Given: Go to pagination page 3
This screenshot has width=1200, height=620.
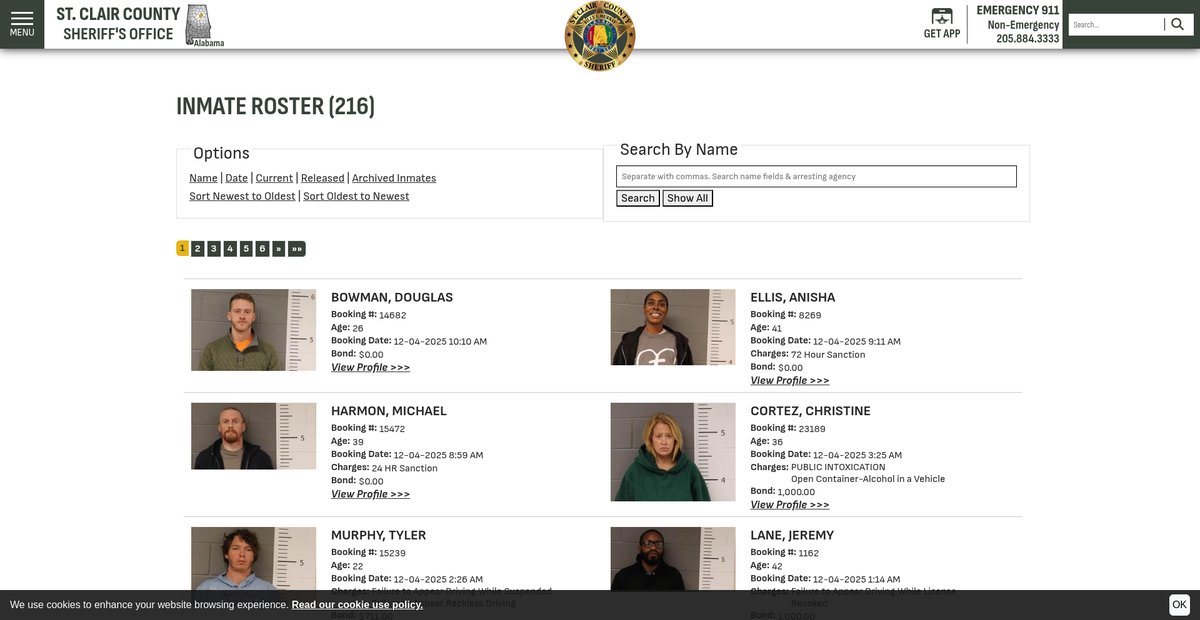Looking at the screenshot, I should pos(214,248).
